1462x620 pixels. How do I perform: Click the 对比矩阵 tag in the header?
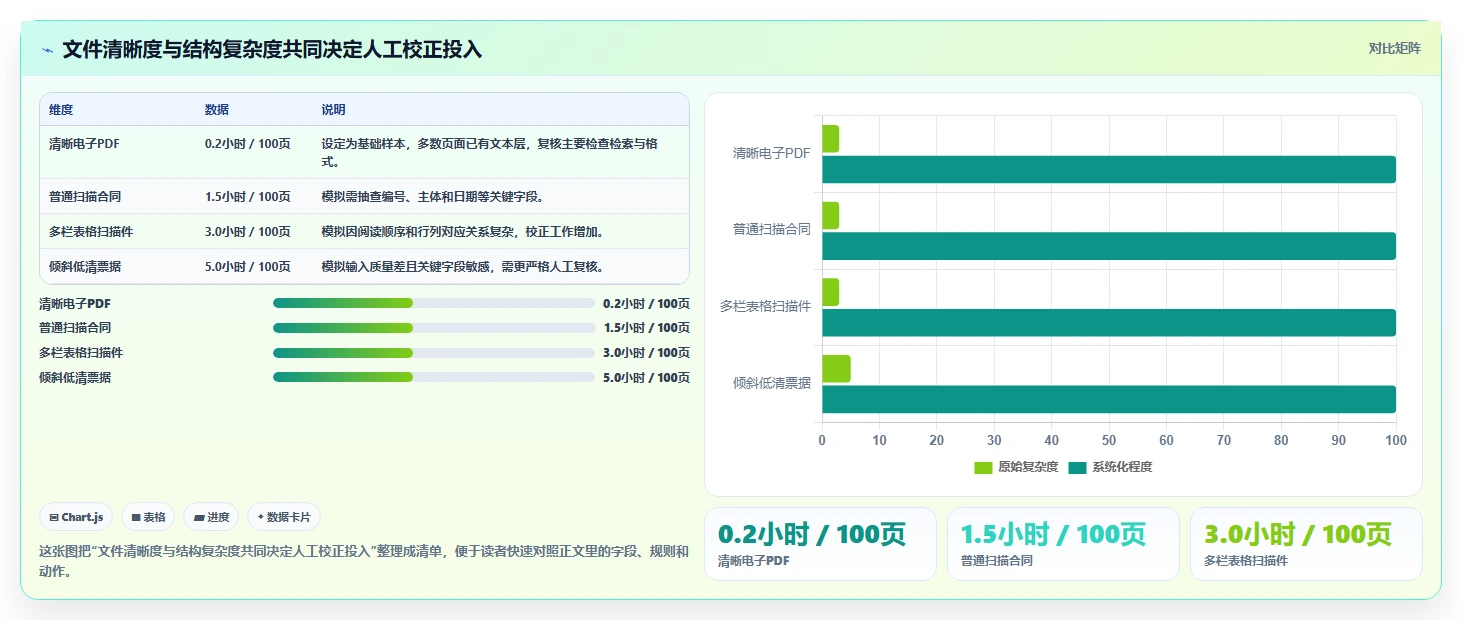(1394, 48)
